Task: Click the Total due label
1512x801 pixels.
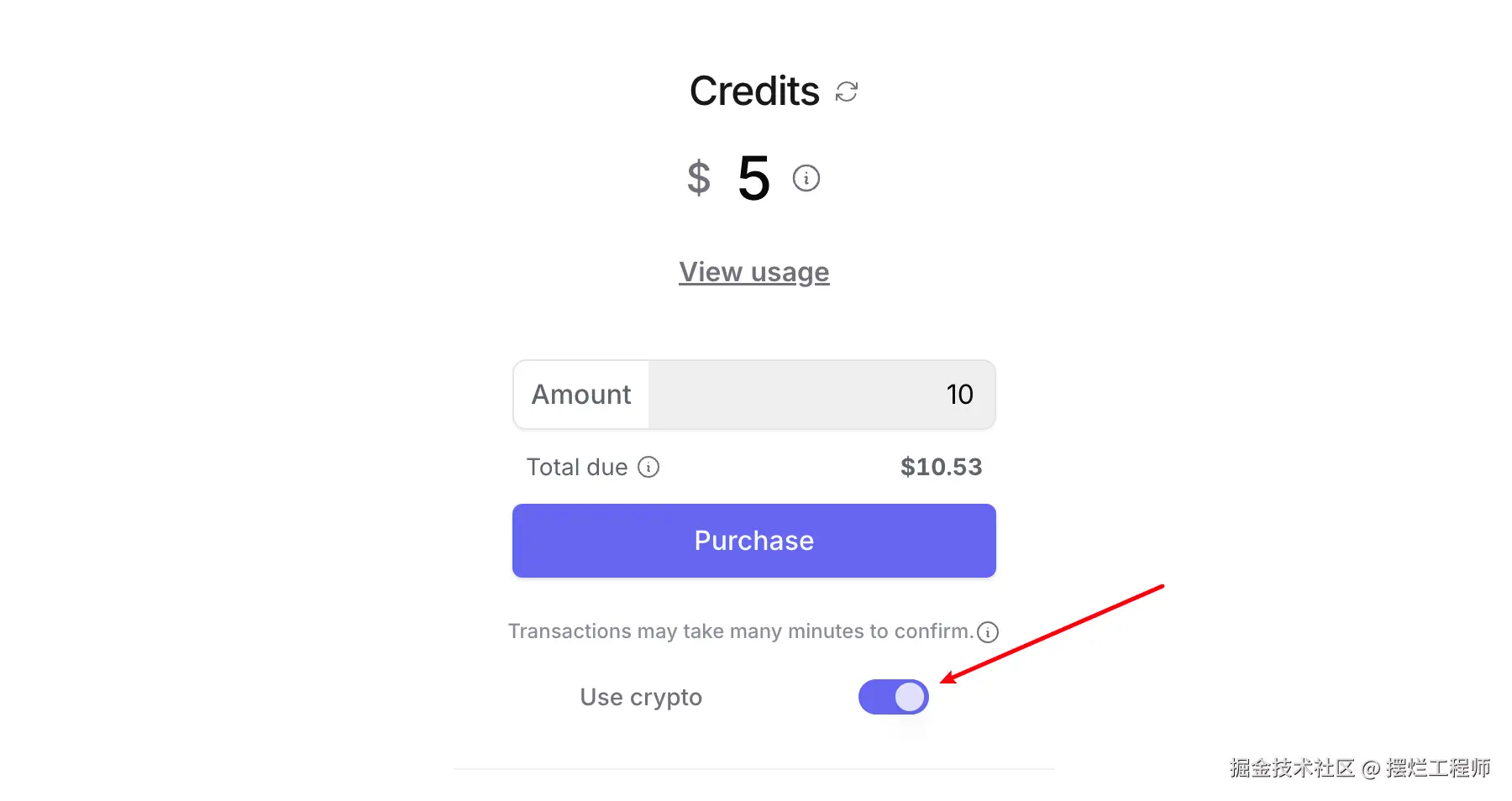Action: coord(577,467)
